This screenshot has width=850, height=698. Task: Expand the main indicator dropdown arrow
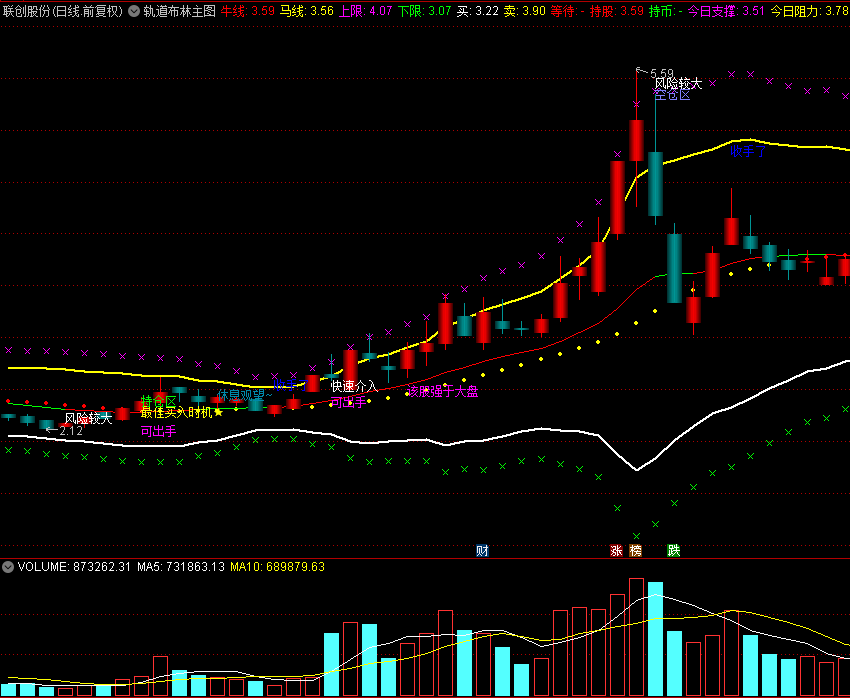coord(133,11)
